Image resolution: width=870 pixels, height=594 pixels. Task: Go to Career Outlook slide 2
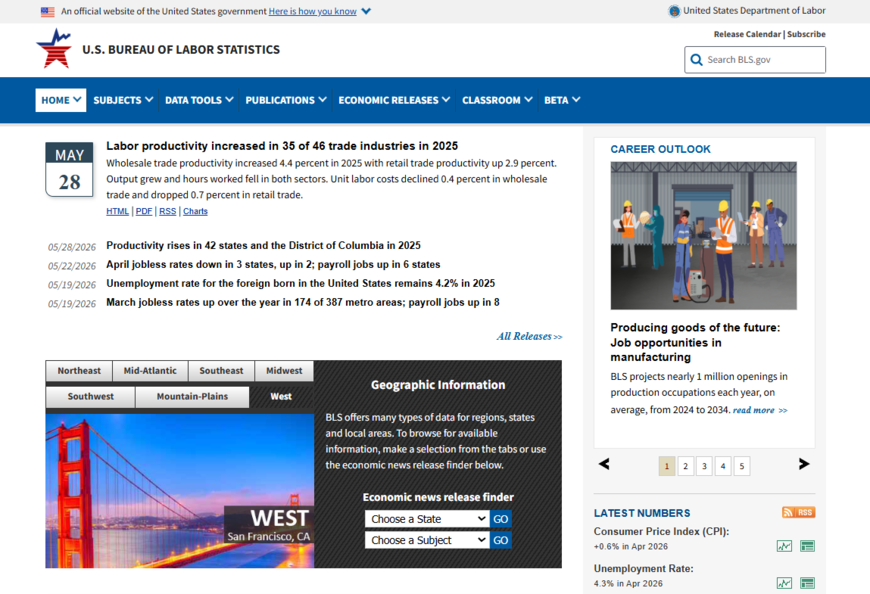click(686, 466)
